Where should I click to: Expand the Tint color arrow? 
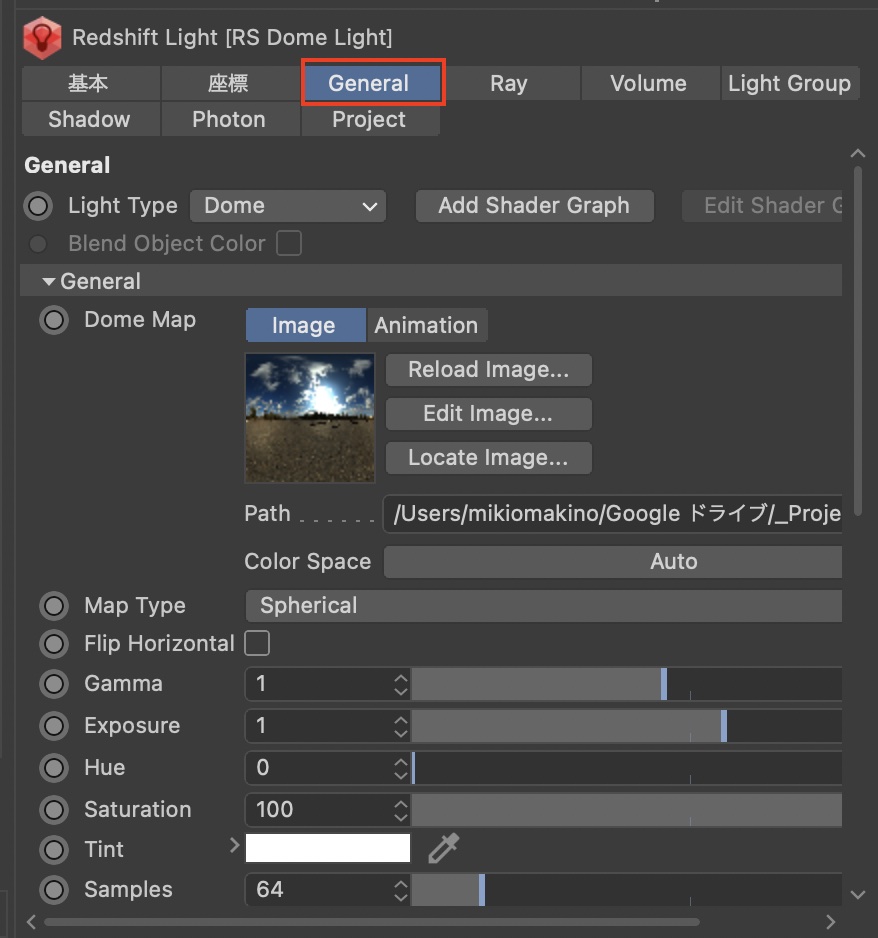click(235, 846)
